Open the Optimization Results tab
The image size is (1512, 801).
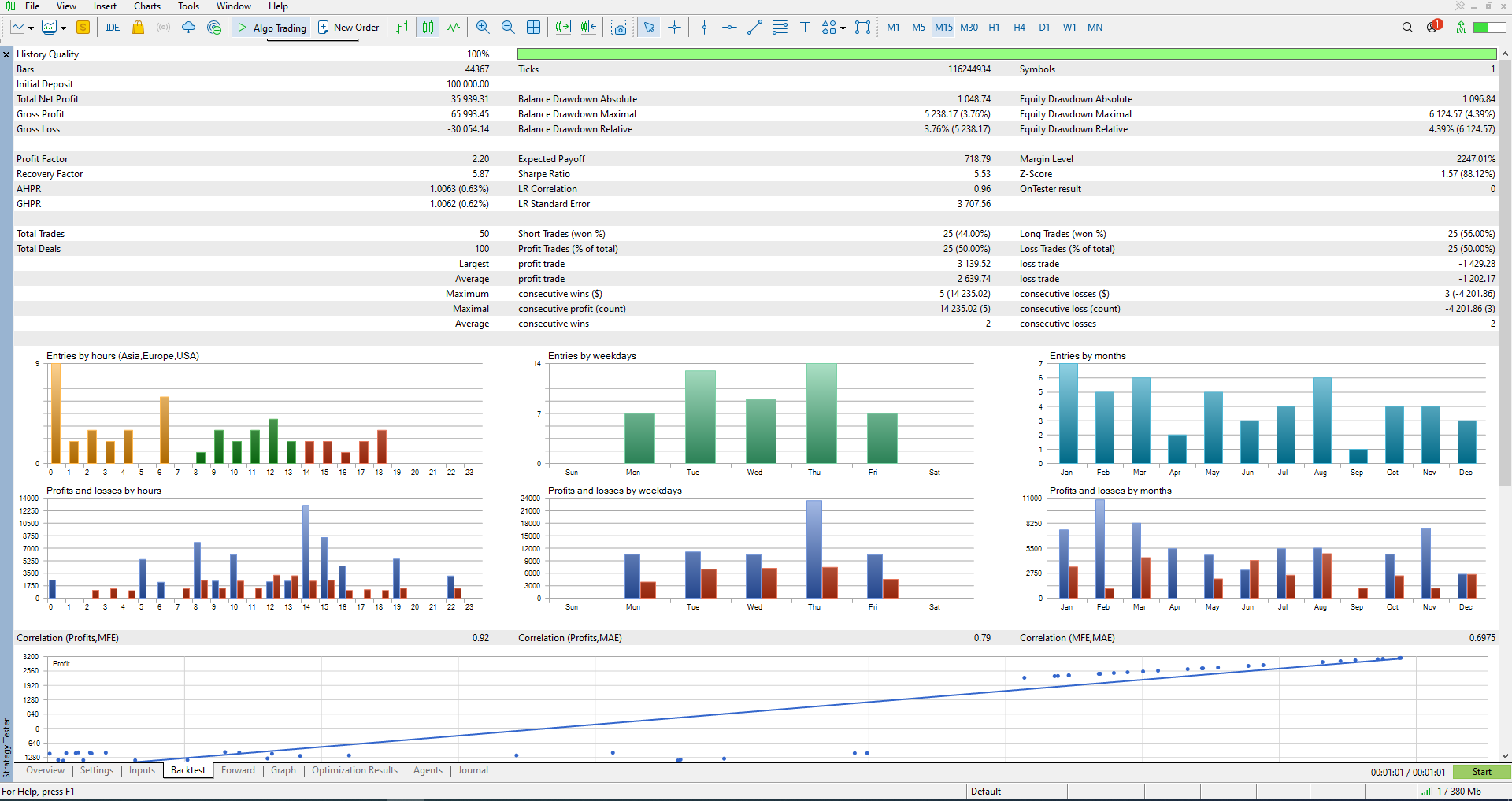coord(354,771)
